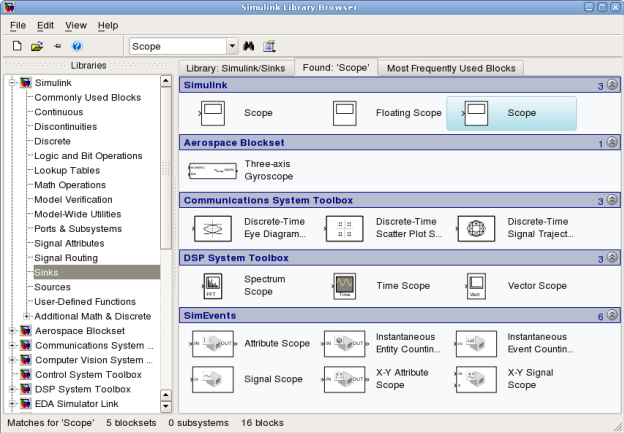This screenshot has width=624, height=433.
Task: Open the Edit menu
Action: [x=45, y=25]
